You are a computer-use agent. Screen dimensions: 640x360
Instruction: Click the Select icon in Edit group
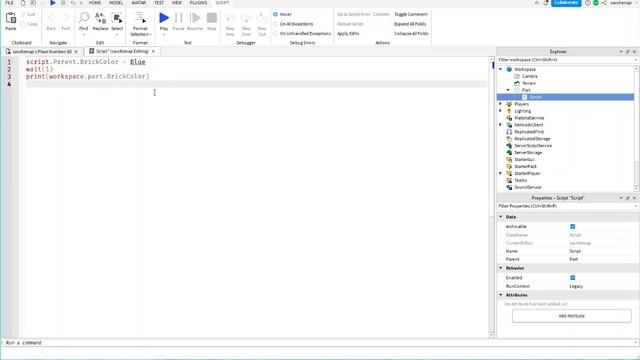click(x=117, y=18)
